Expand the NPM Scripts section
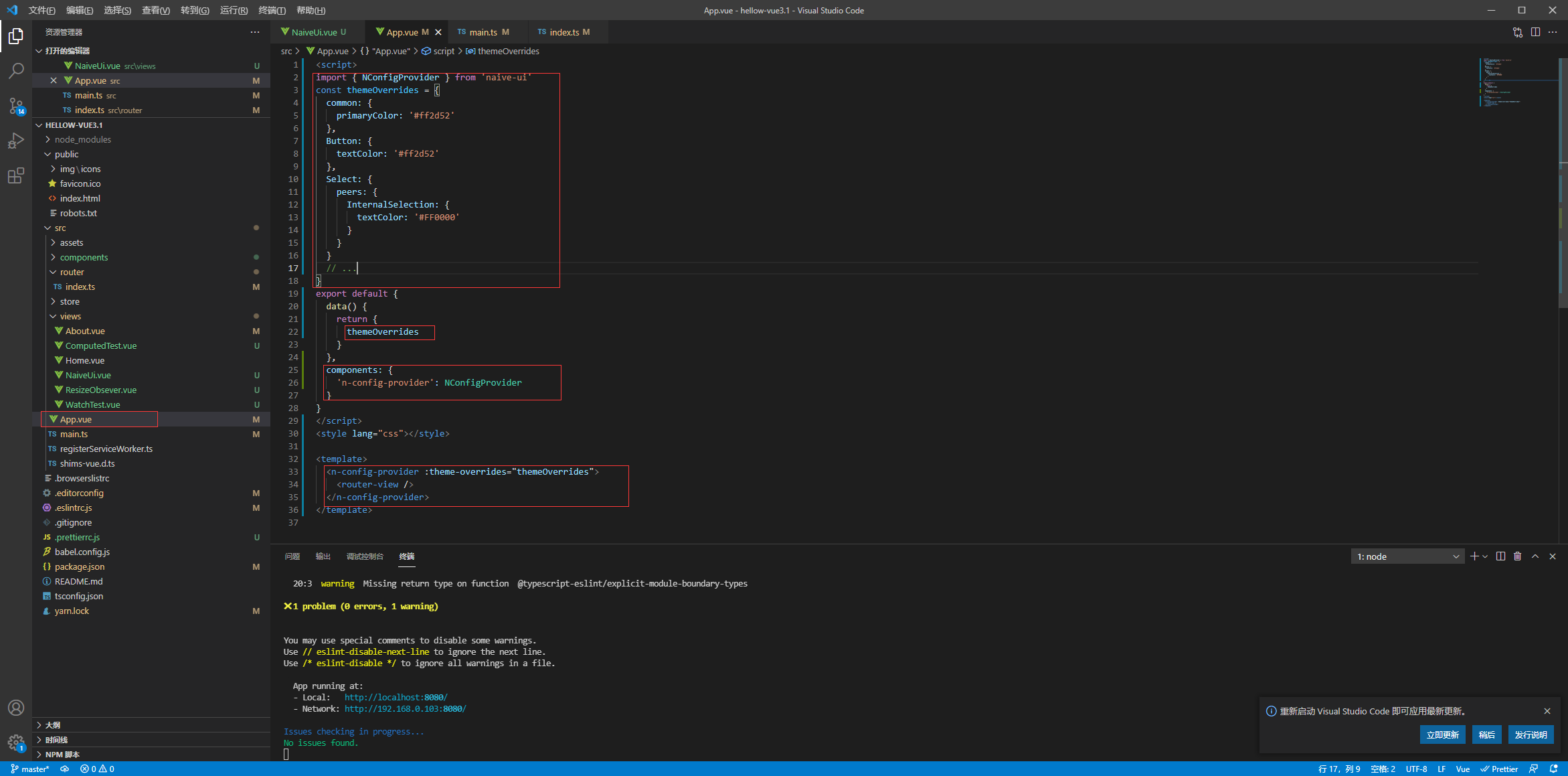1568x776 pixels. coord(151,755)
